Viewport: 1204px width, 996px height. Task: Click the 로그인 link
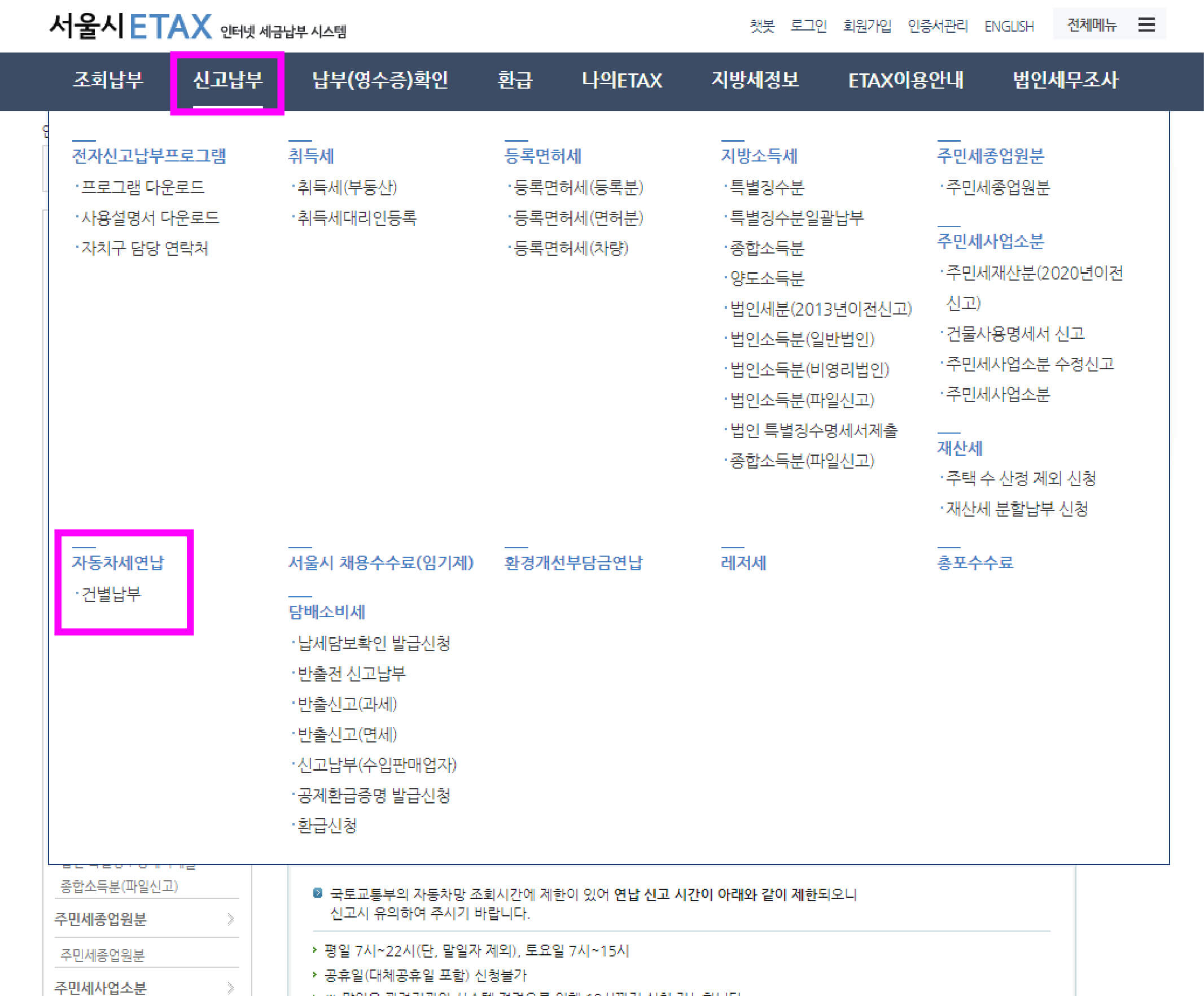pyautogui.click(x=808, y=26)
